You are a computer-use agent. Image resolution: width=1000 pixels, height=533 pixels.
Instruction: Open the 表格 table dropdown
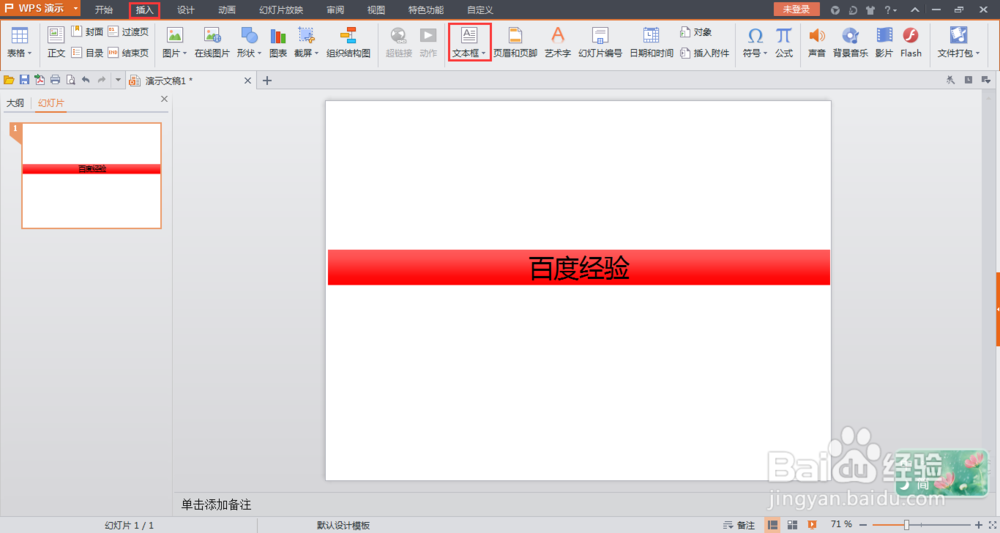pos(19,43)
